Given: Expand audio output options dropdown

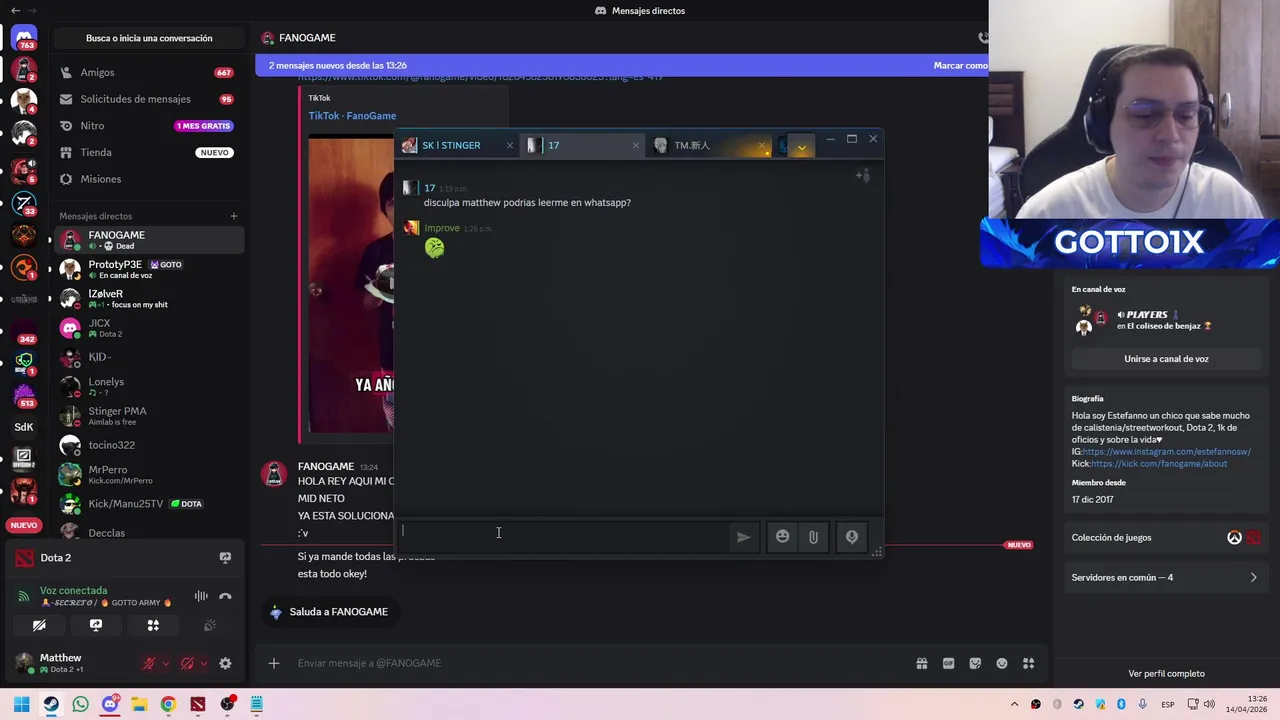Looking at the screenshot, I should pos(203,663).
